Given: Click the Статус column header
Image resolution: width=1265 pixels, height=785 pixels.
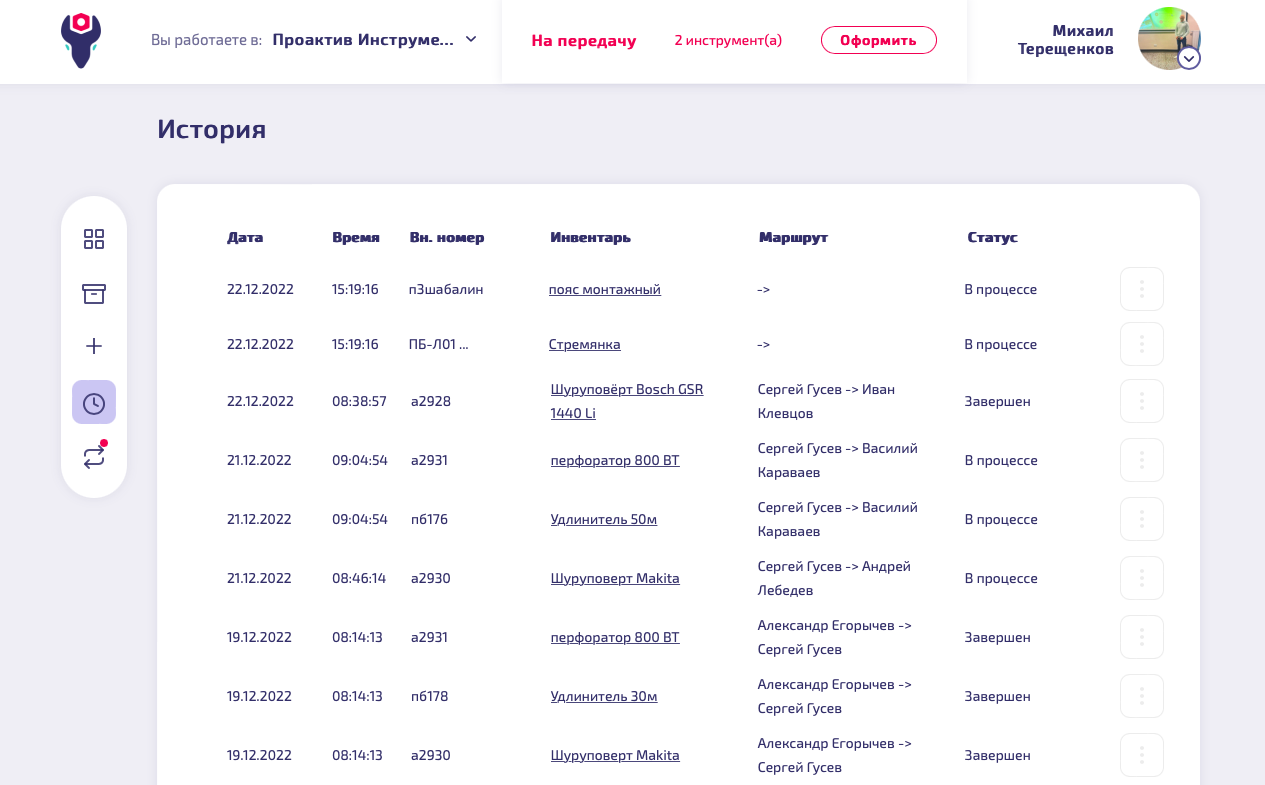Looking at the screenshot, I should [992, 237].
